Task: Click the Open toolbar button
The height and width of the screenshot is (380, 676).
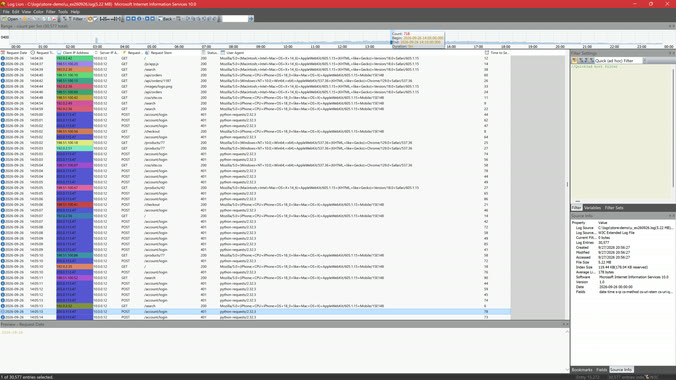Action: [10, 19]
